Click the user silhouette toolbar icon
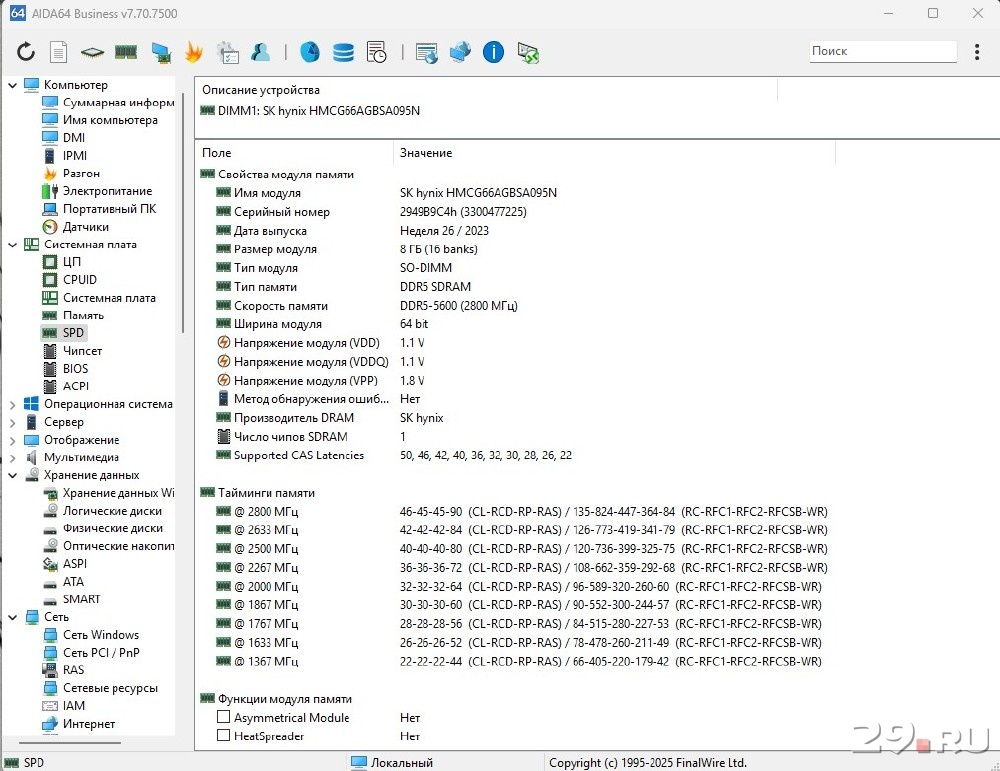 260,52
